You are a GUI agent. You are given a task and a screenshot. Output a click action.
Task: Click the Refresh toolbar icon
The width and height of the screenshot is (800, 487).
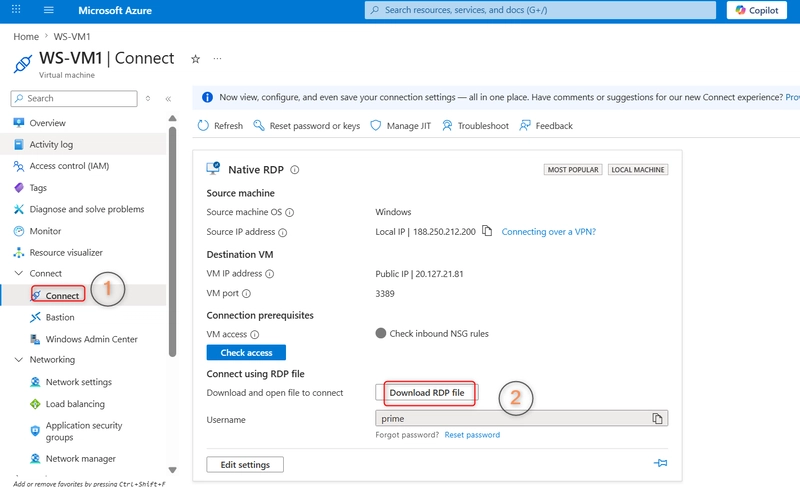203,125
